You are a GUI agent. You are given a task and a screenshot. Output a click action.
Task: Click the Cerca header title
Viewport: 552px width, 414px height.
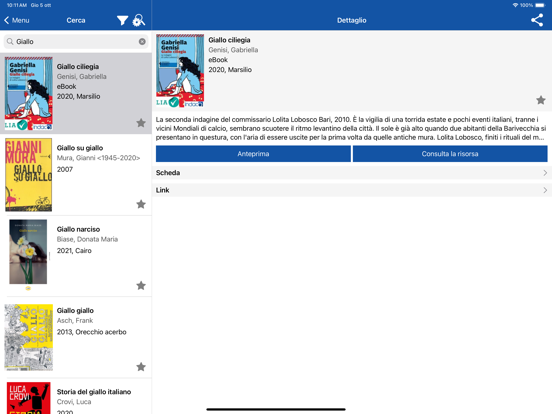[x=76, y=20]
